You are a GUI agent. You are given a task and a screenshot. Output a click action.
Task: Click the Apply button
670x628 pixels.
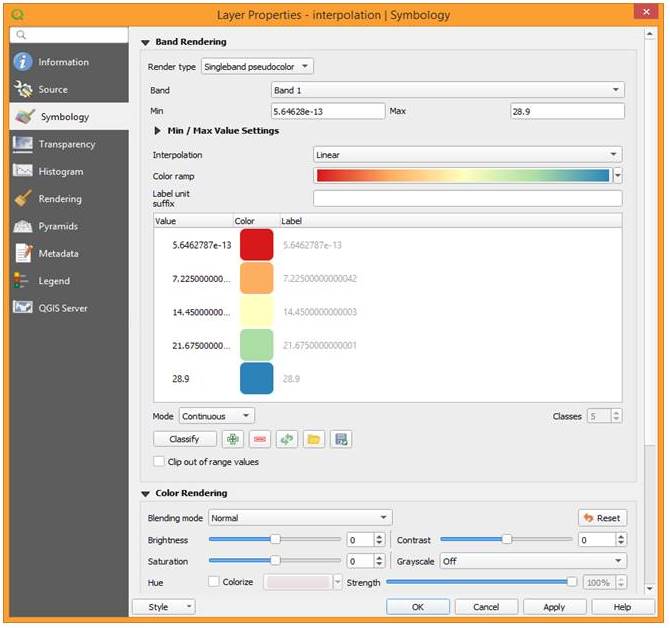click(554, 607)
